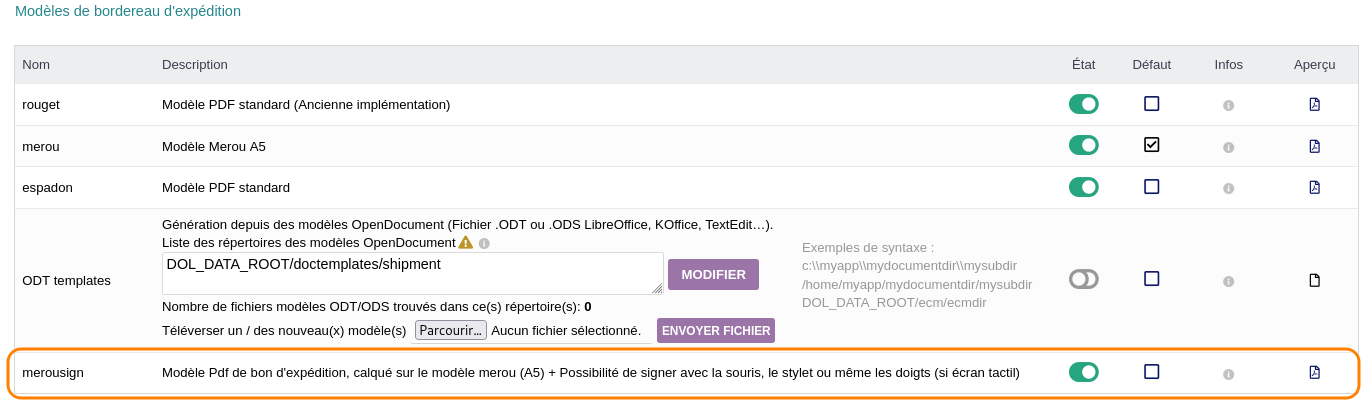Image resolution: width=1366 pixels, height=408 pixels.
Task: Open preview icon for ODT templates
Action: (x=1314, y=280)
